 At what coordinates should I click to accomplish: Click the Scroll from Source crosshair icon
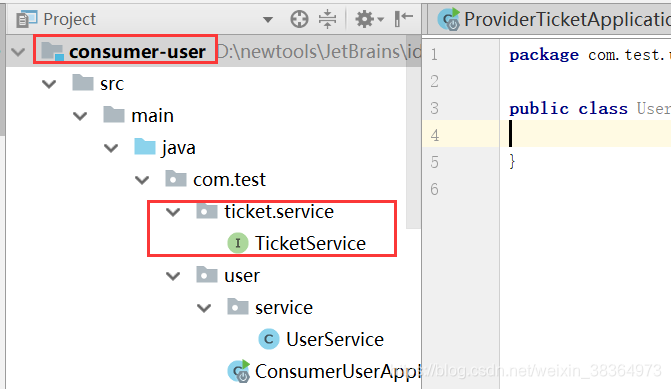[x=299, y=19]
